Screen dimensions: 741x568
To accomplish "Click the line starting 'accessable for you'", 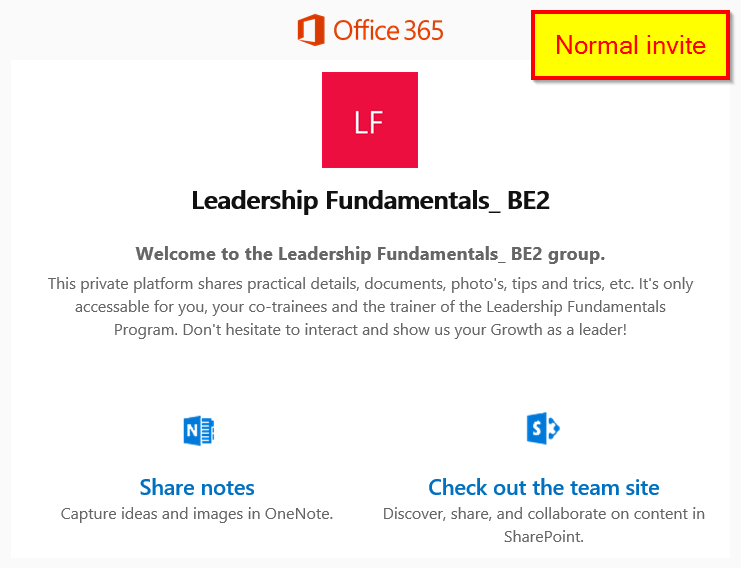I will [x=370, y=306].
